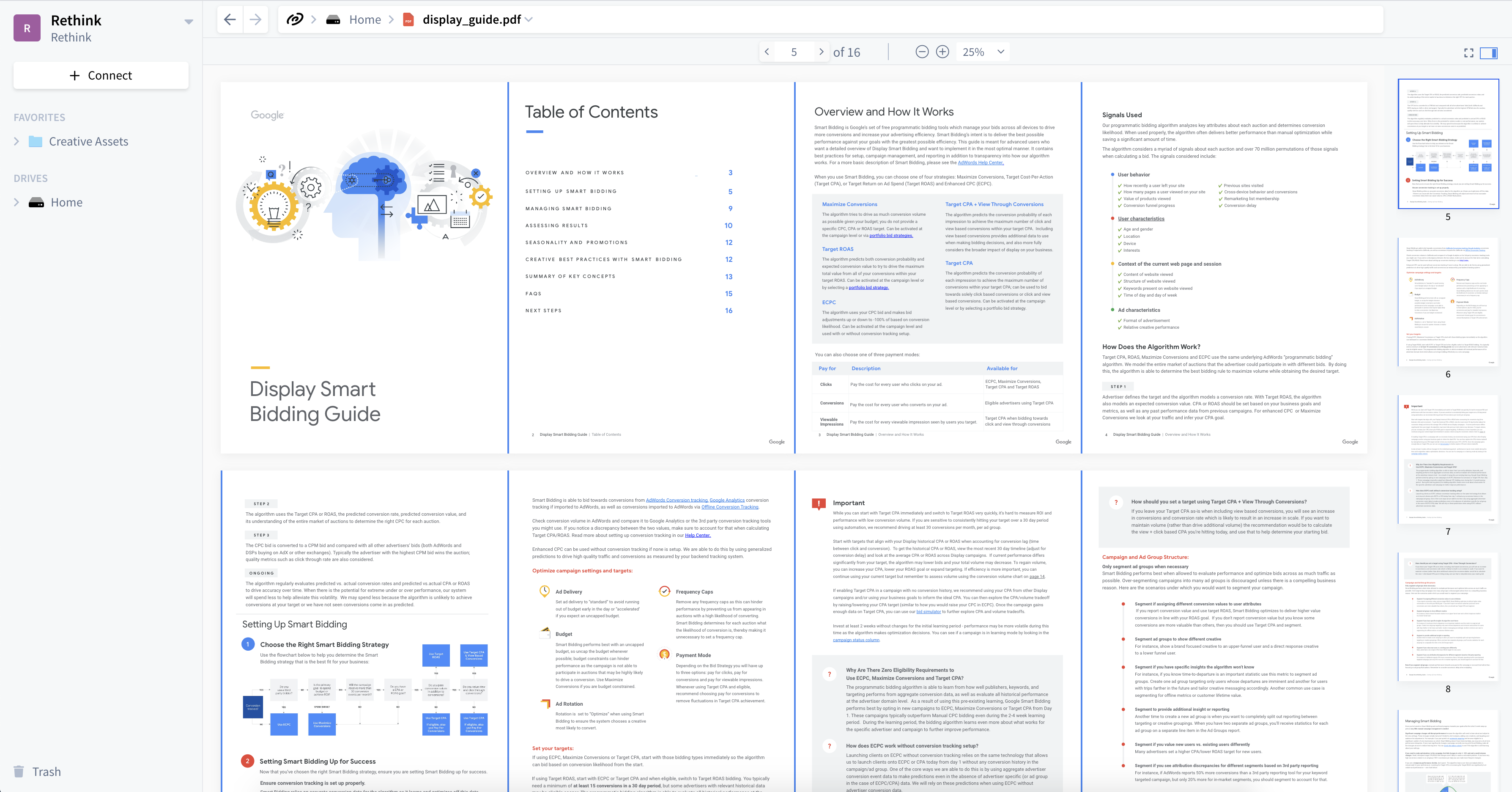Image resolution: width=1512 pixels, height=792 pixels.
Task: Zoom in with the plus button
Action: click(942, 52)
